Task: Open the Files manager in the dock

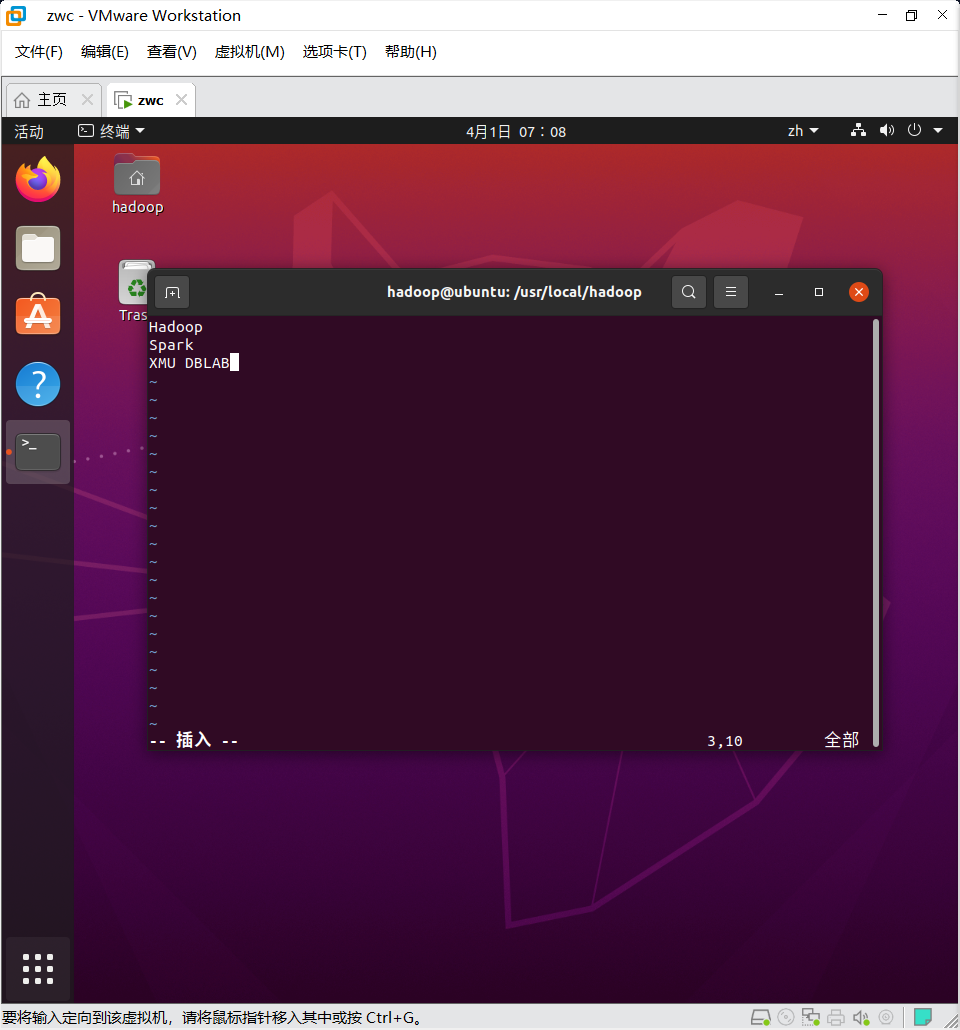Action: click(37, 248)
